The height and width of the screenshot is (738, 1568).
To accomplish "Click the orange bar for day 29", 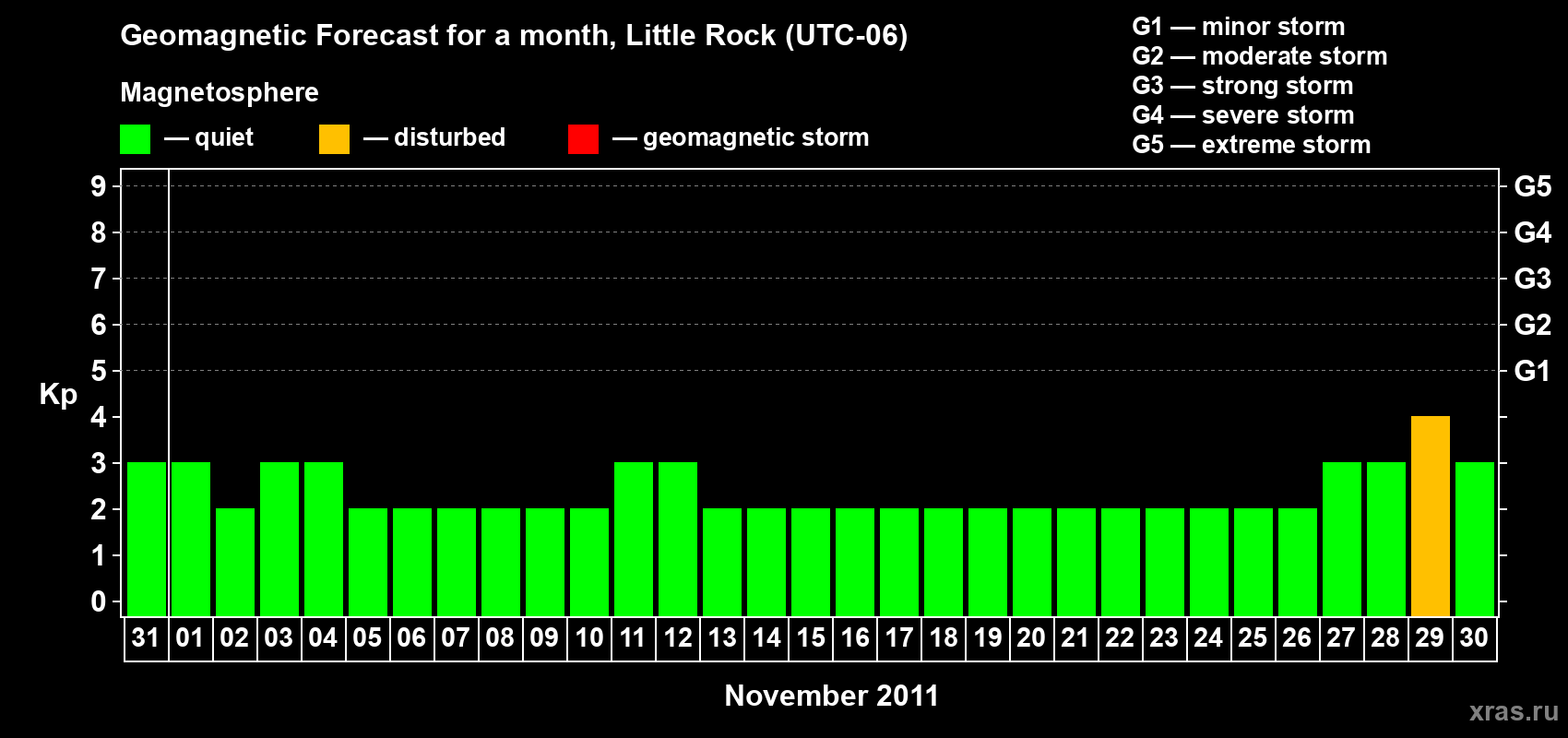I will [x=1431, y=516].
